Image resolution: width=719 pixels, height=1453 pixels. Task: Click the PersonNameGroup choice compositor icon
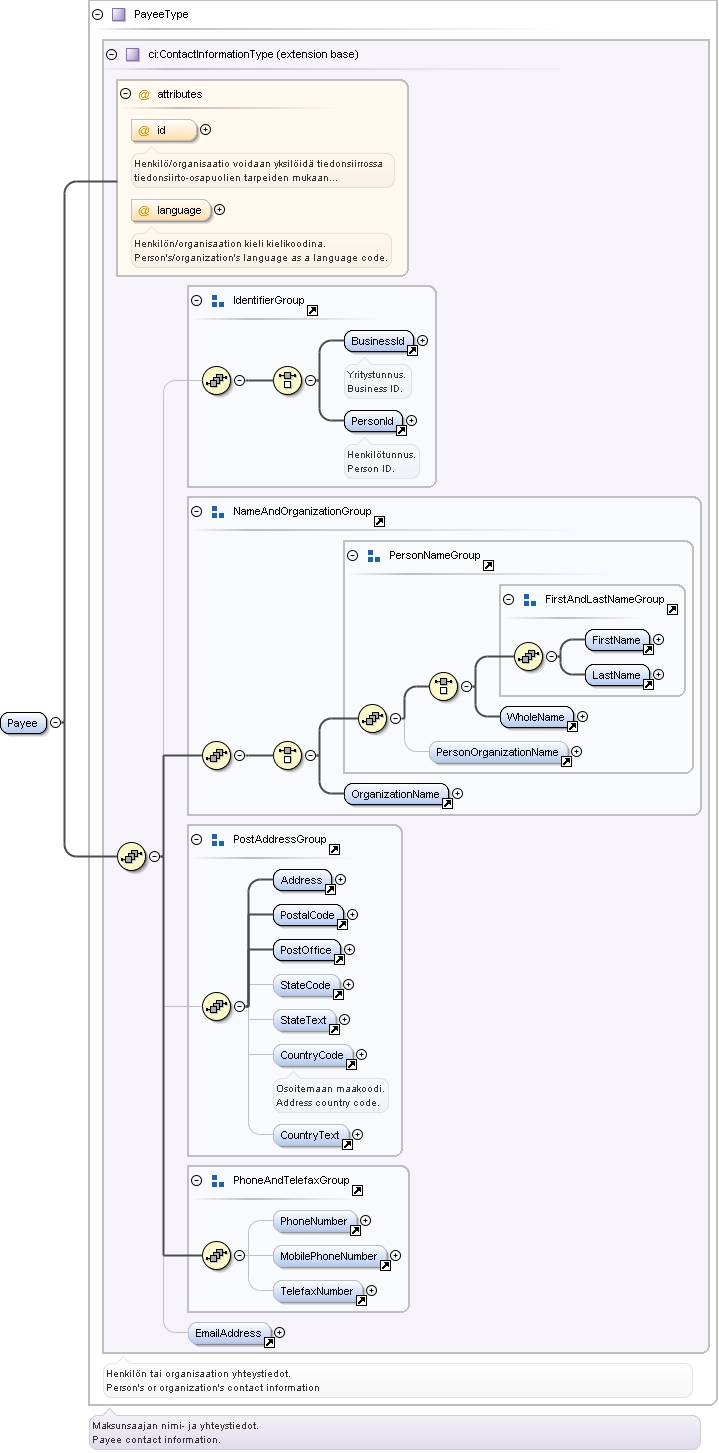(444, 686)
